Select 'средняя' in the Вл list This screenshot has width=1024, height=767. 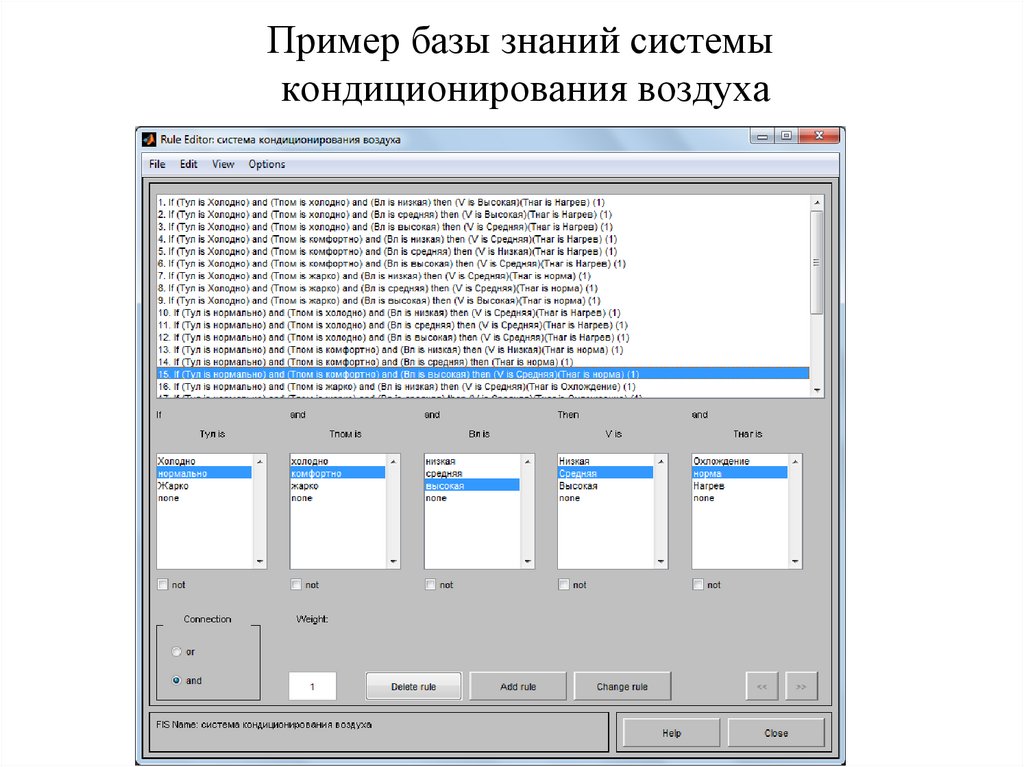[472, 474]
